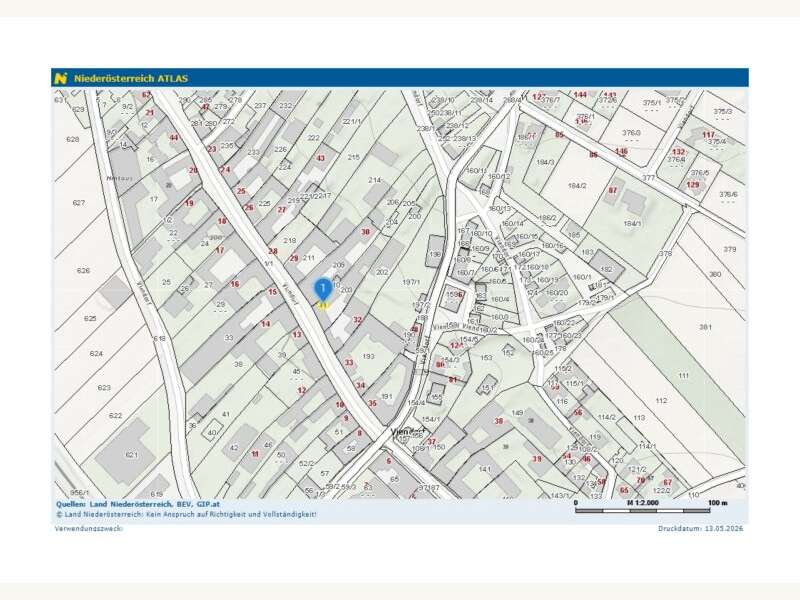Click the building on parcel 182
Image resolution: width=800 pixels, height=600 pixels.
tap(607, 267)
